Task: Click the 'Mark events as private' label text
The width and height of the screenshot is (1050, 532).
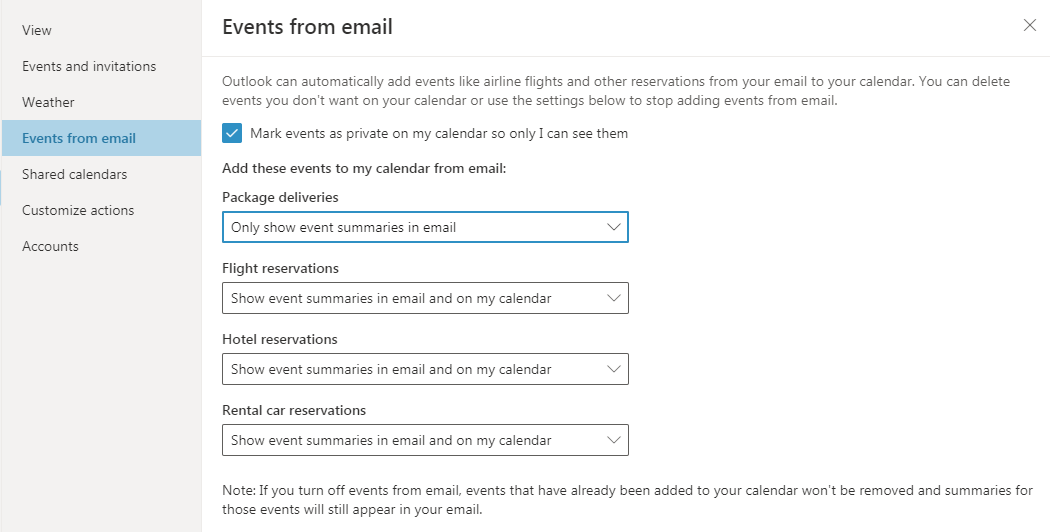Action: (438, 133)
